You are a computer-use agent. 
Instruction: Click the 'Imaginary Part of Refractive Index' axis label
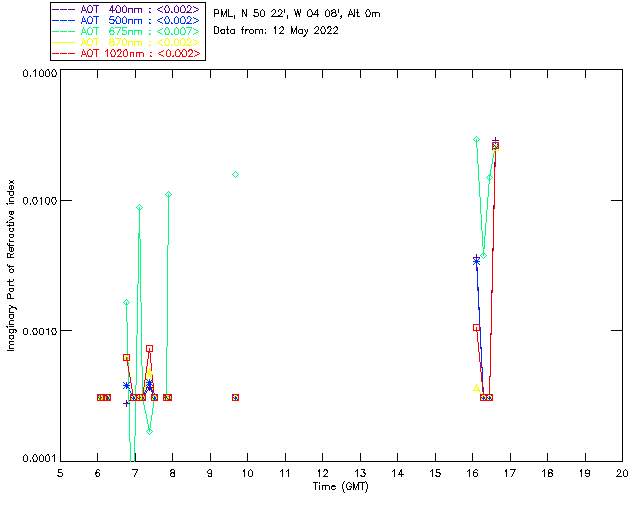[11, 265]
